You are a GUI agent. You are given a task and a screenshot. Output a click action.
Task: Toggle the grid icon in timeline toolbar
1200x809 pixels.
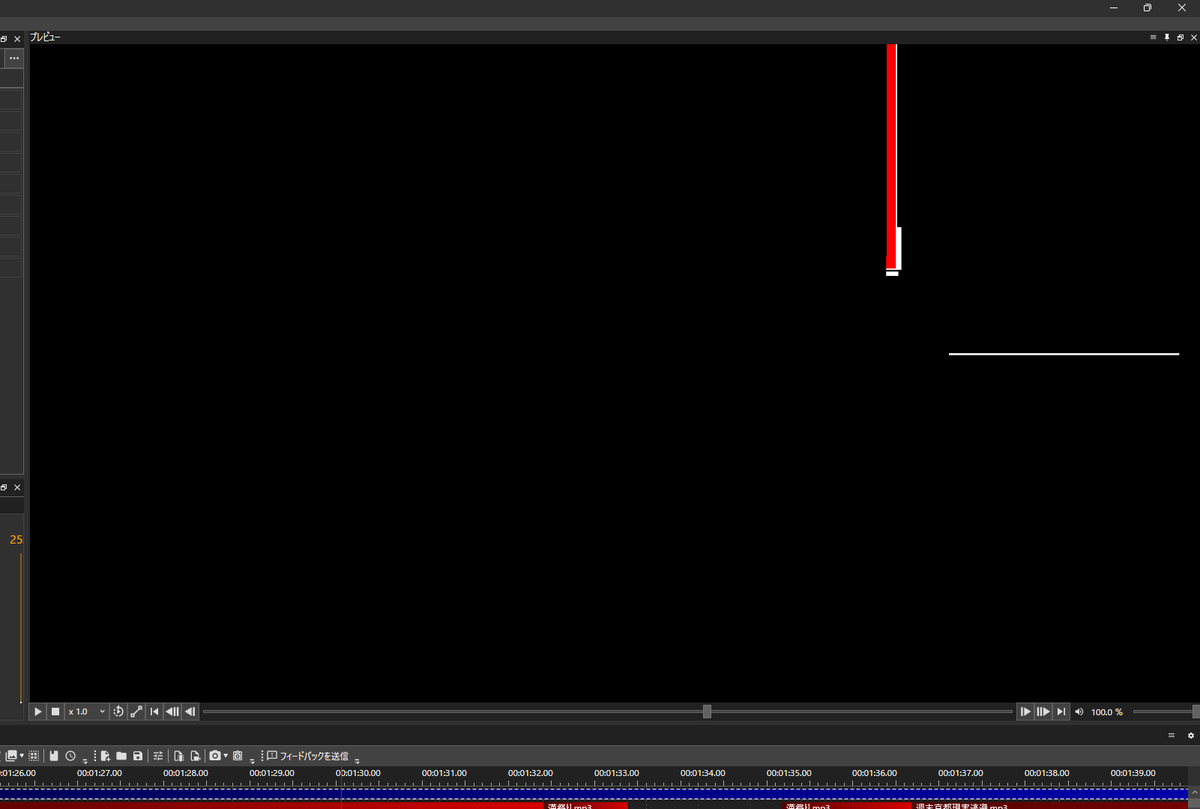click(33, 756)
